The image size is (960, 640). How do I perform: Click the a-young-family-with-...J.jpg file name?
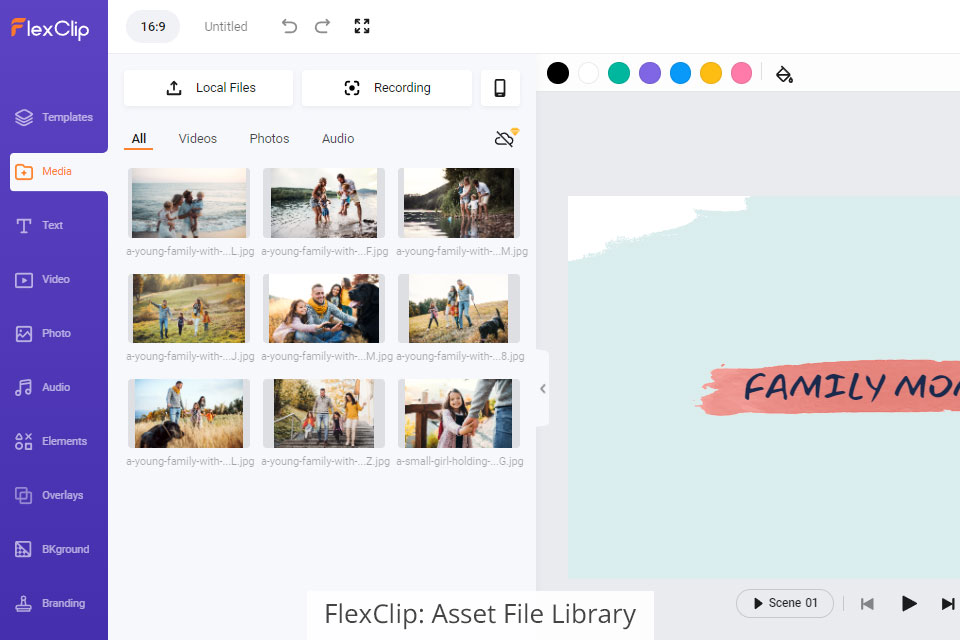pyautogui.click(x=190, y=356)
